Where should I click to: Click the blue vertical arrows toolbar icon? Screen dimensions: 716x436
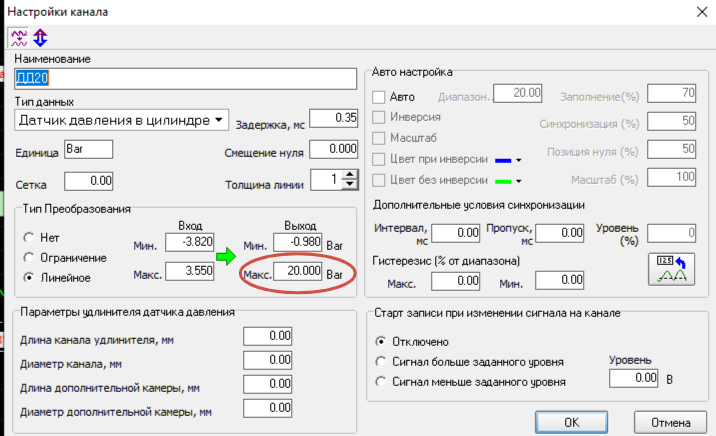[40, 37]
